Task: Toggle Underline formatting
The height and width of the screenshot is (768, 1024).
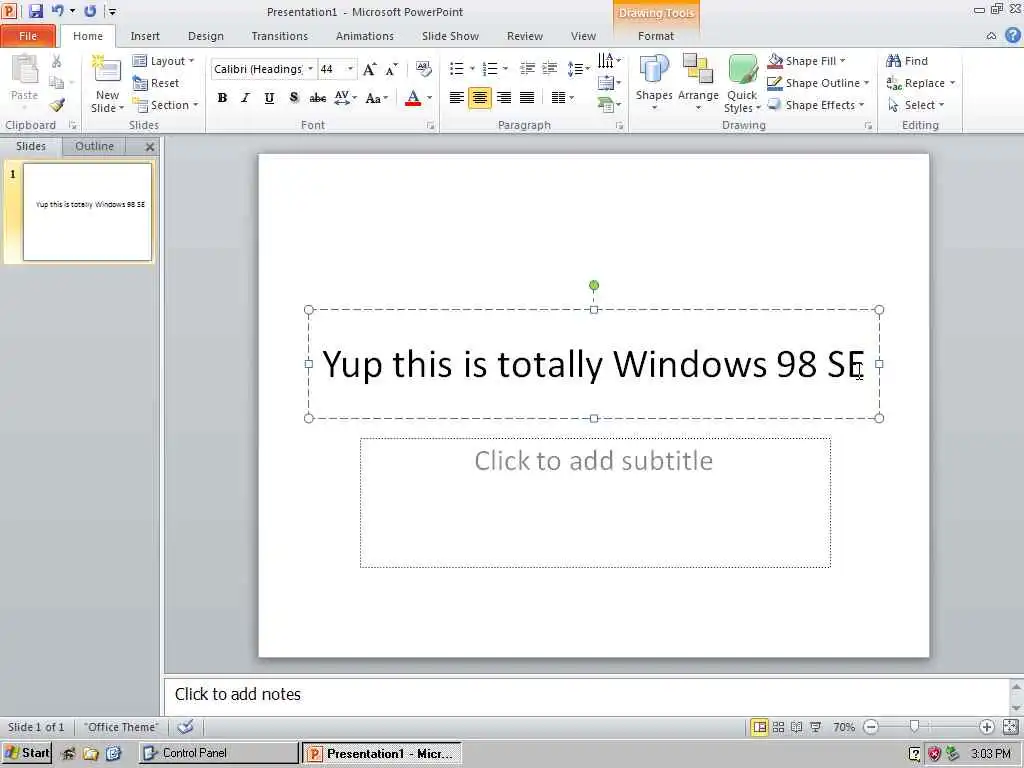Action: click(x=269, y=98)
